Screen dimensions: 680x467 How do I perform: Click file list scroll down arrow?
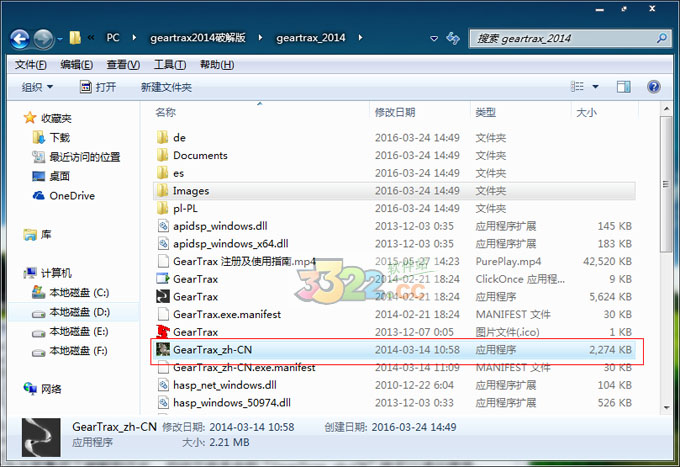tap(666, 407)
